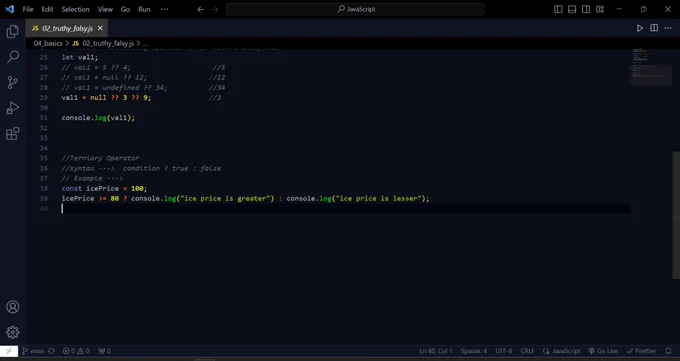Click the main branch indicator
This screenshot has height=361, width=680.
33,351
